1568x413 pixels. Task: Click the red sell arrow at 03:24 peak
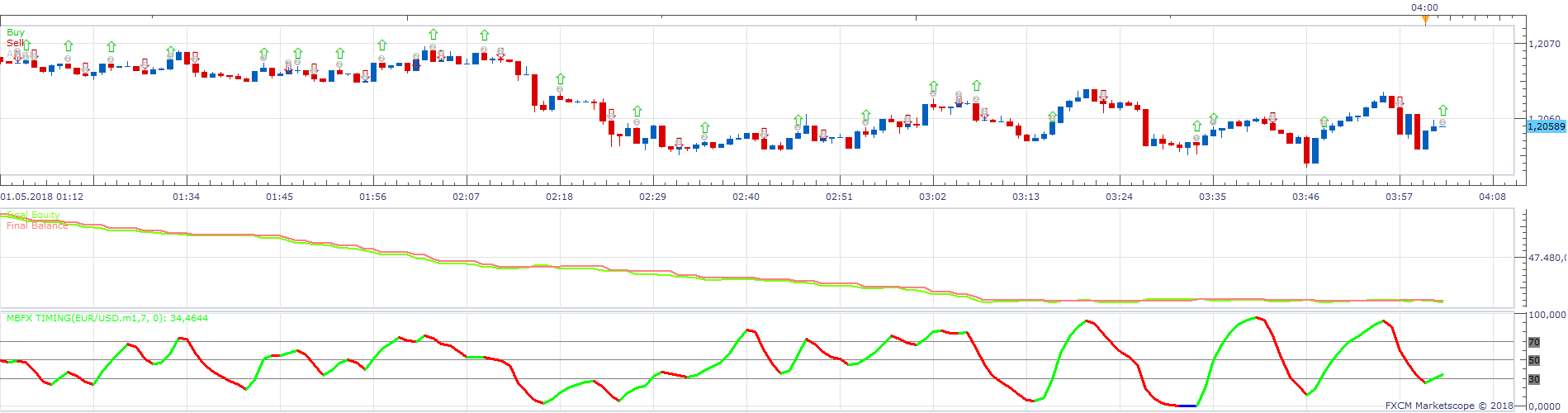(x=1103, y=95)
